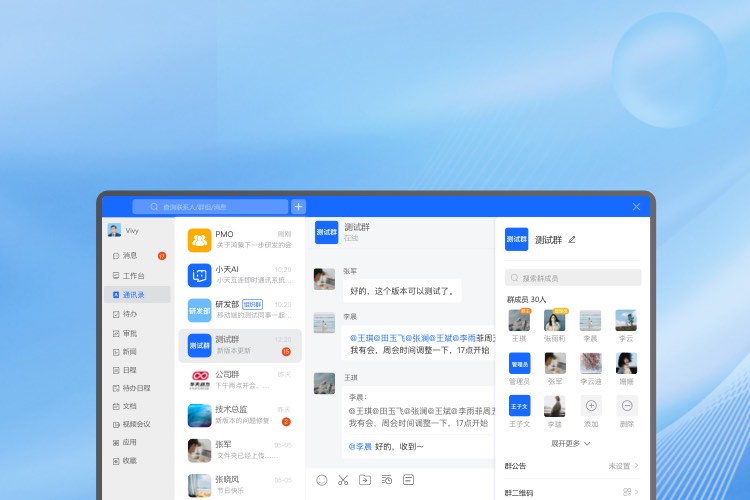Close the window with the X button
Screen dimensions: 750x500
click(x=636, y=207)
